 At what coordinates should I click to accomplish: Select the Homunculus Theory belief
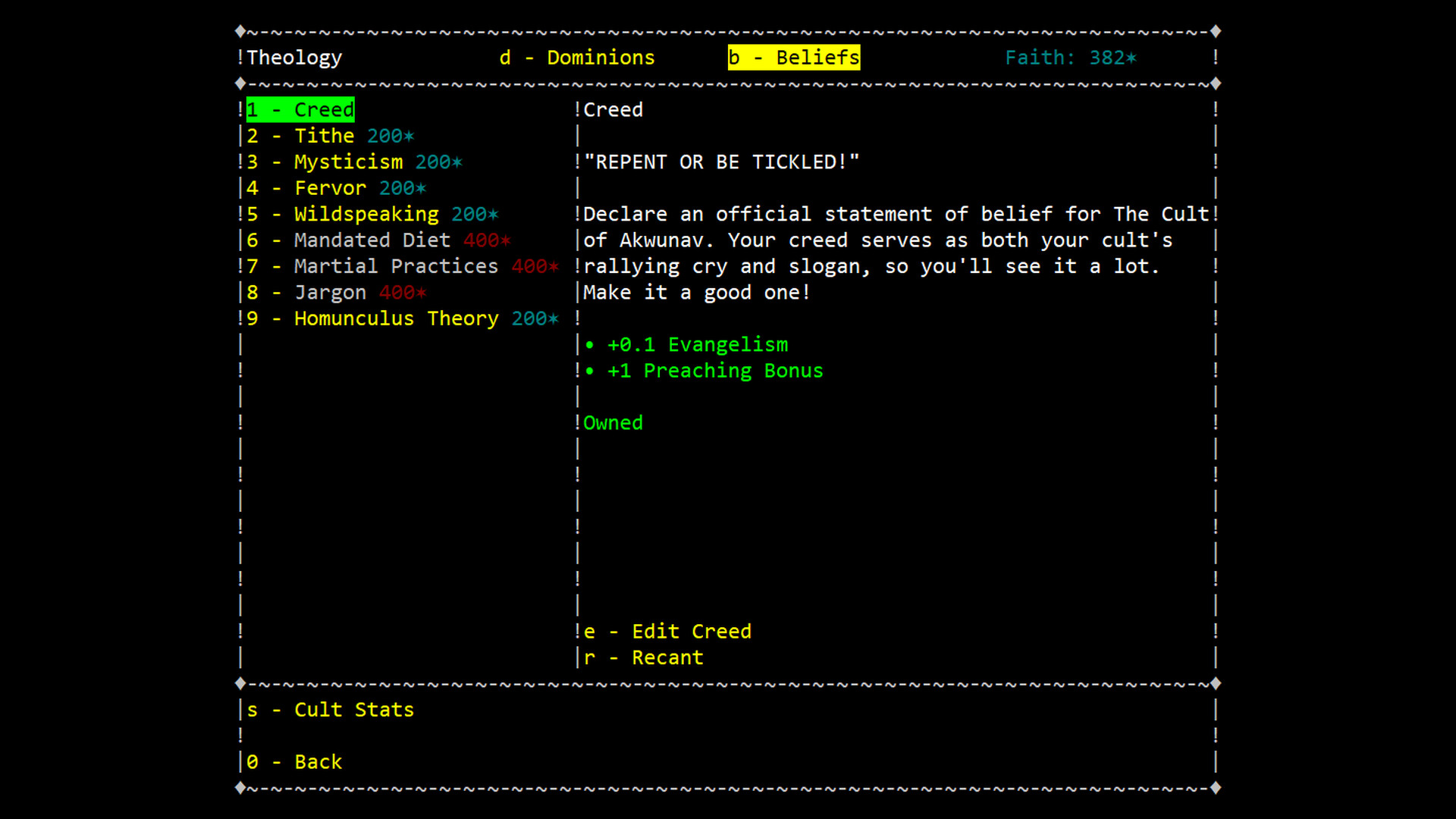[403, 318]
